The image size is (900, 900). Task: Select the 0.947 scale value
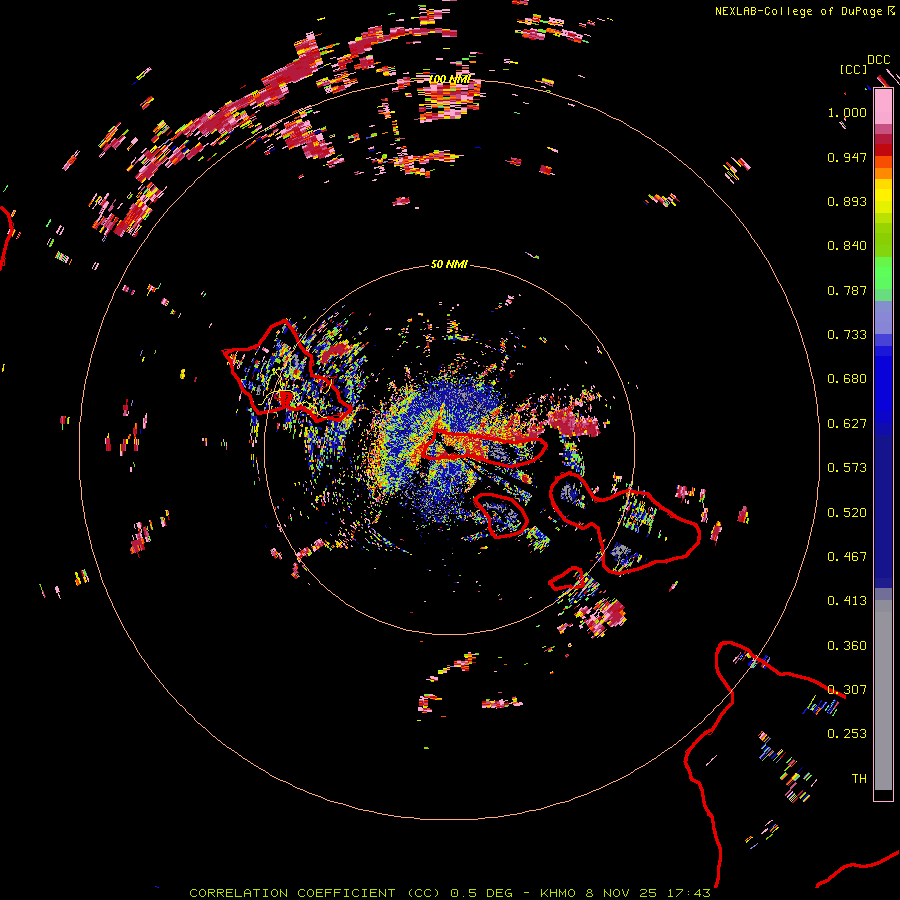tap(847, 157)
